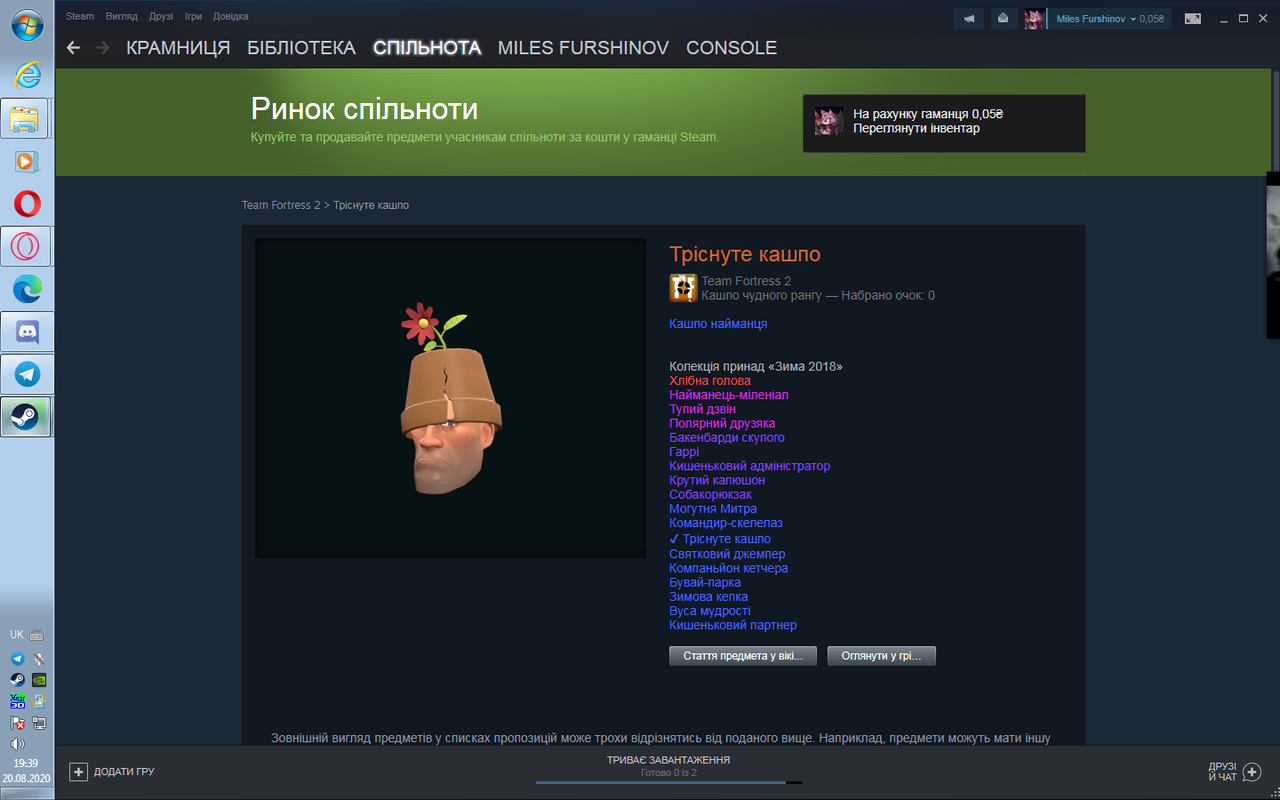Screen dimensions: 1280x800
Task: Select checked Тріснуте кашпо list entry
Action: (720, 539)
